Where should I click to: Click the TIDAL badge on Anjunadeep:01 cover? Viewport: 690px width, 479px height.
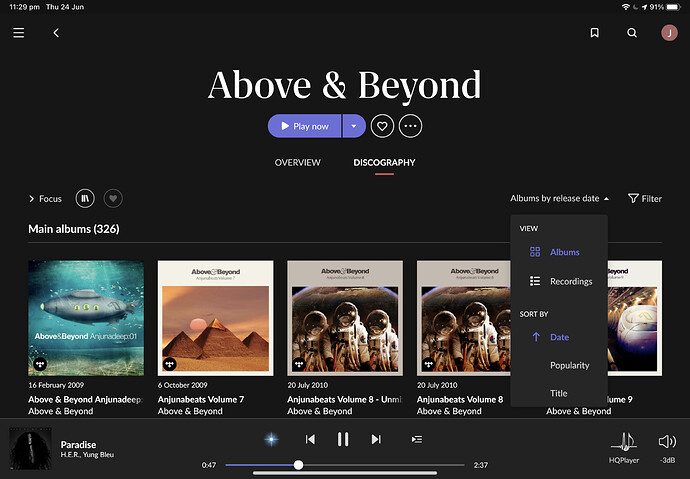pyautogui.click(x=40, y=364)
